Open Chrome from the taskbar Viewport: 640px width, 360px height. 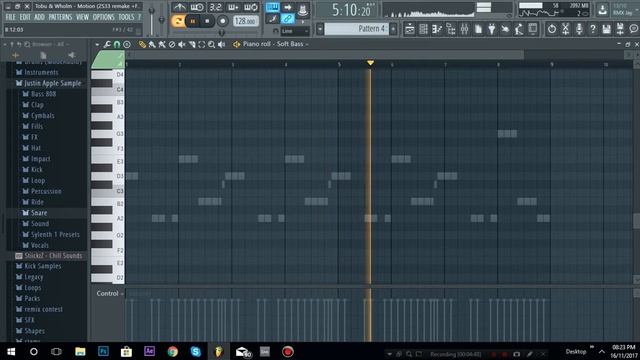173,351
